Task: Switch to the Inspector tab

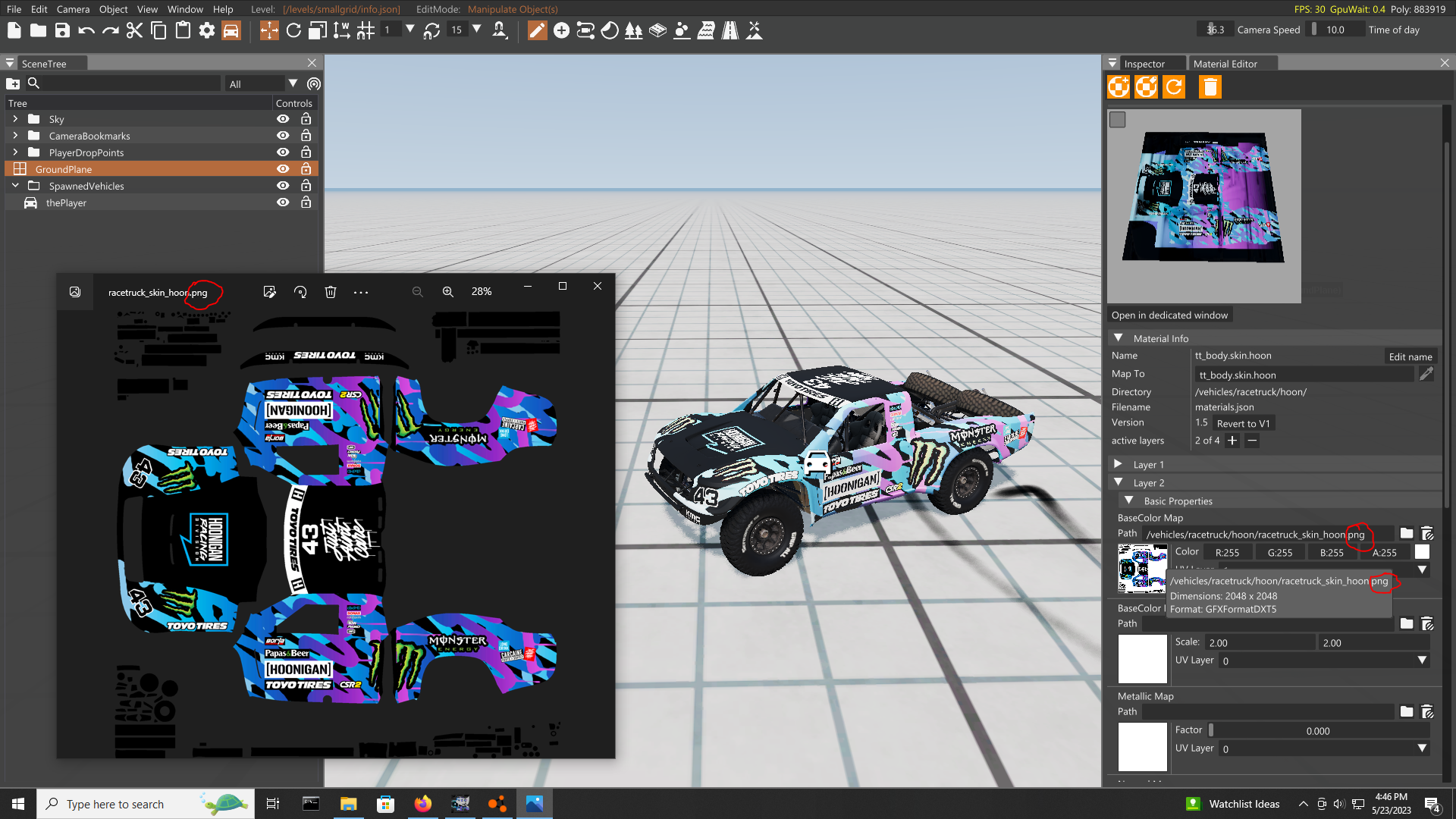Action: tap(1144, 64)
